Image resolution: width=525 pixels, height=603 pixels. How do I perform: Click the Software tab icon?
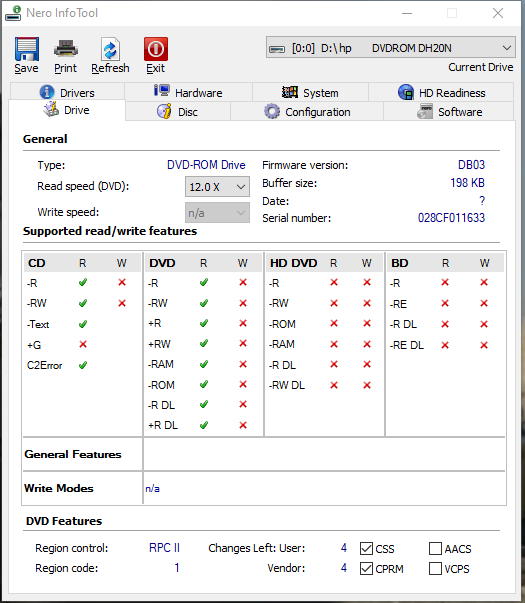425,112
